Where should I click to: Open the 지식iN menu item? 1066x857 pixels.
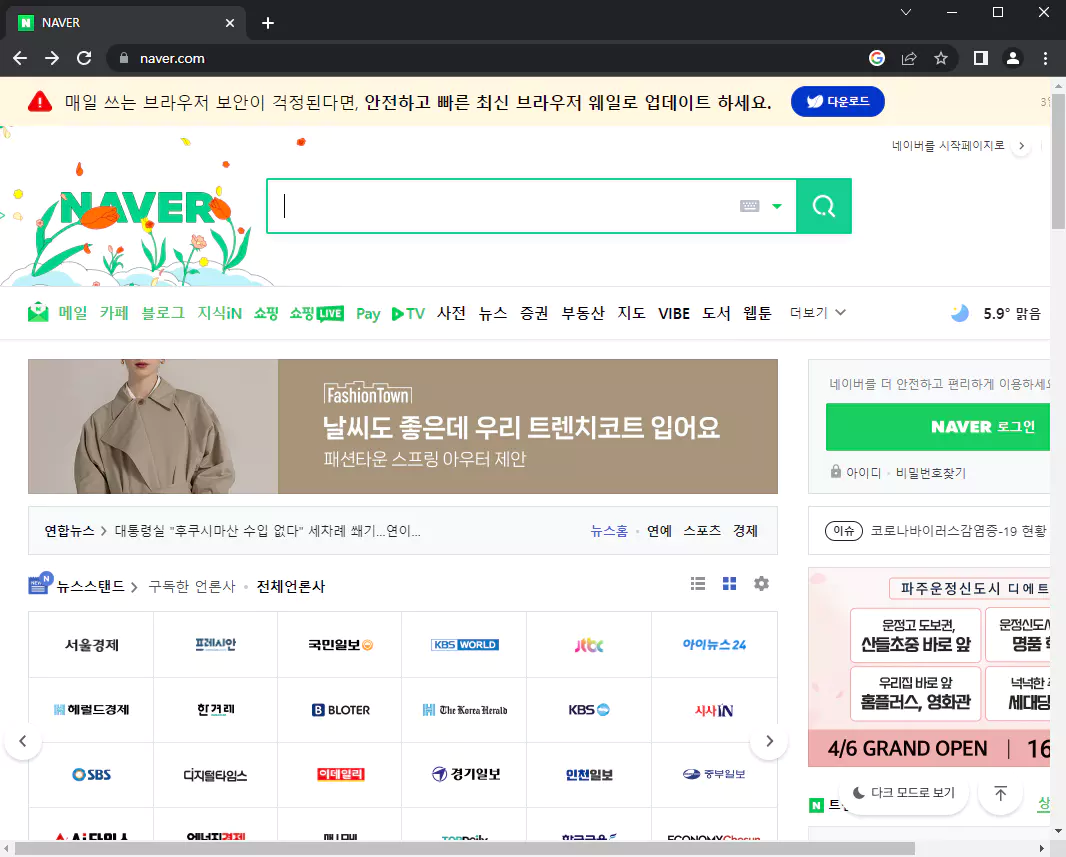click(220, 313)
